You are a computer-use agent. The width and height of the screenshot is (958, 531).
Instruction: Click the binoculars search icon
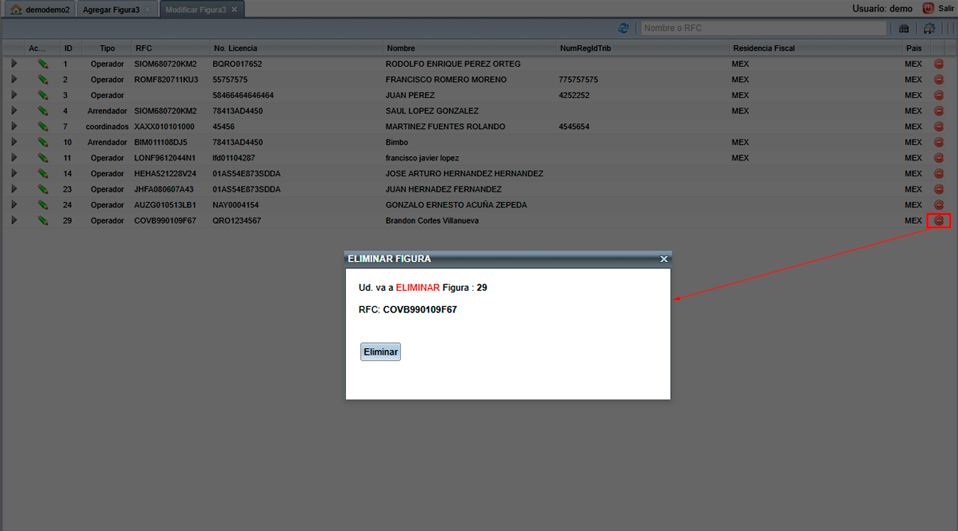click(904, 29)
